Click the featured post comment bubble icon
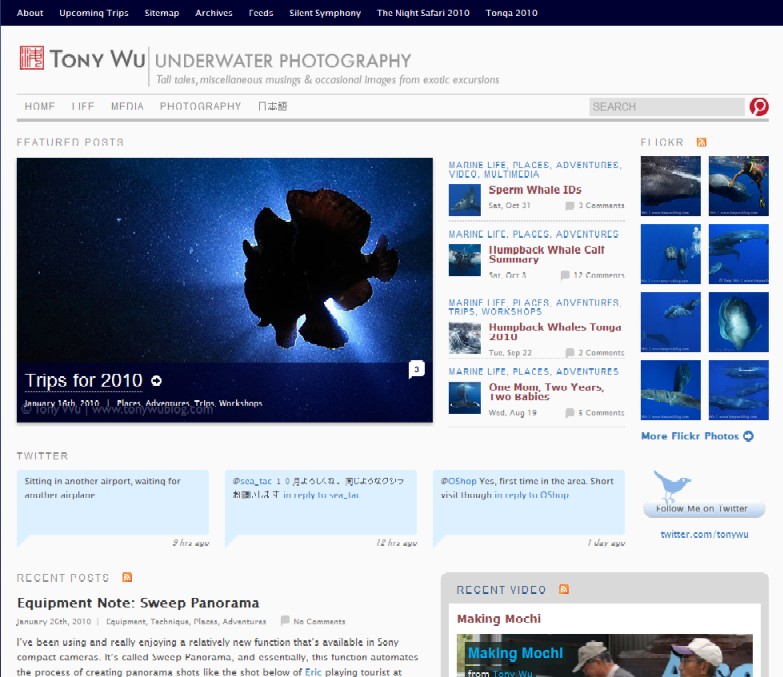 click(x=416, y=369)
